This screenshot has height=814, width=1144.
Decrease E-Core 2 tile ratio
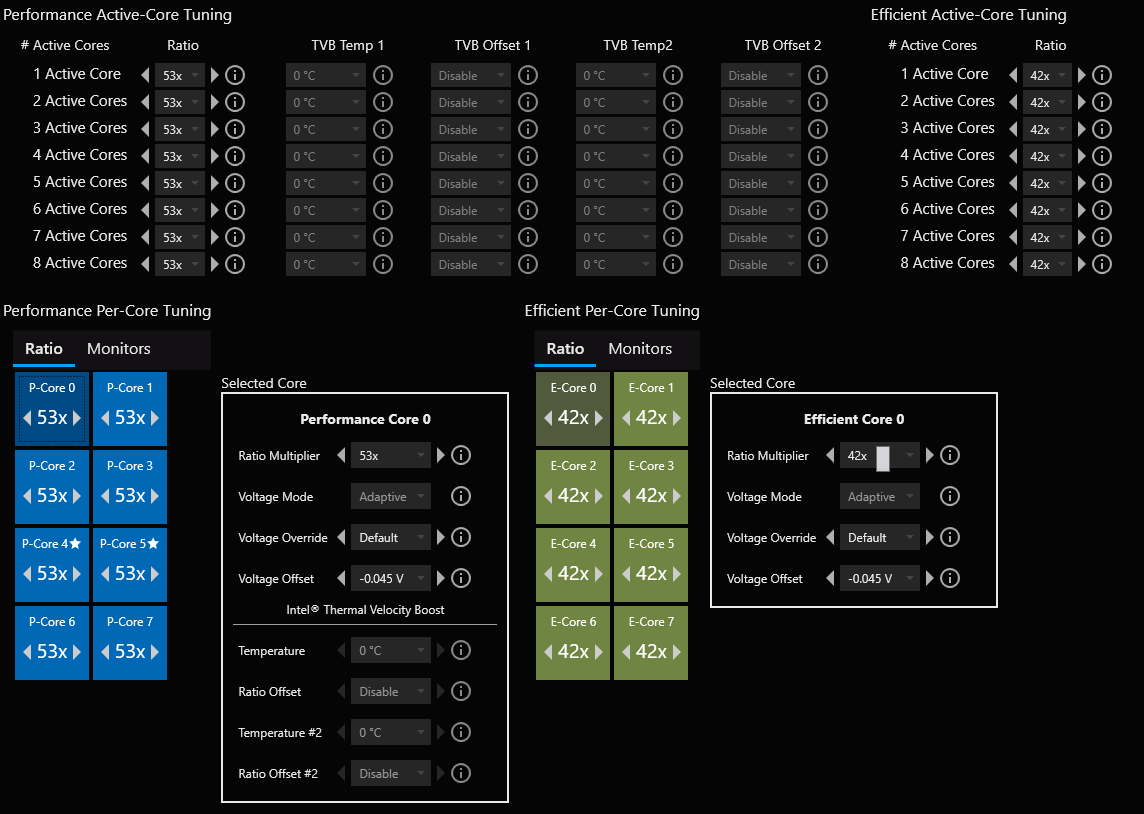[x=548, y=496]
